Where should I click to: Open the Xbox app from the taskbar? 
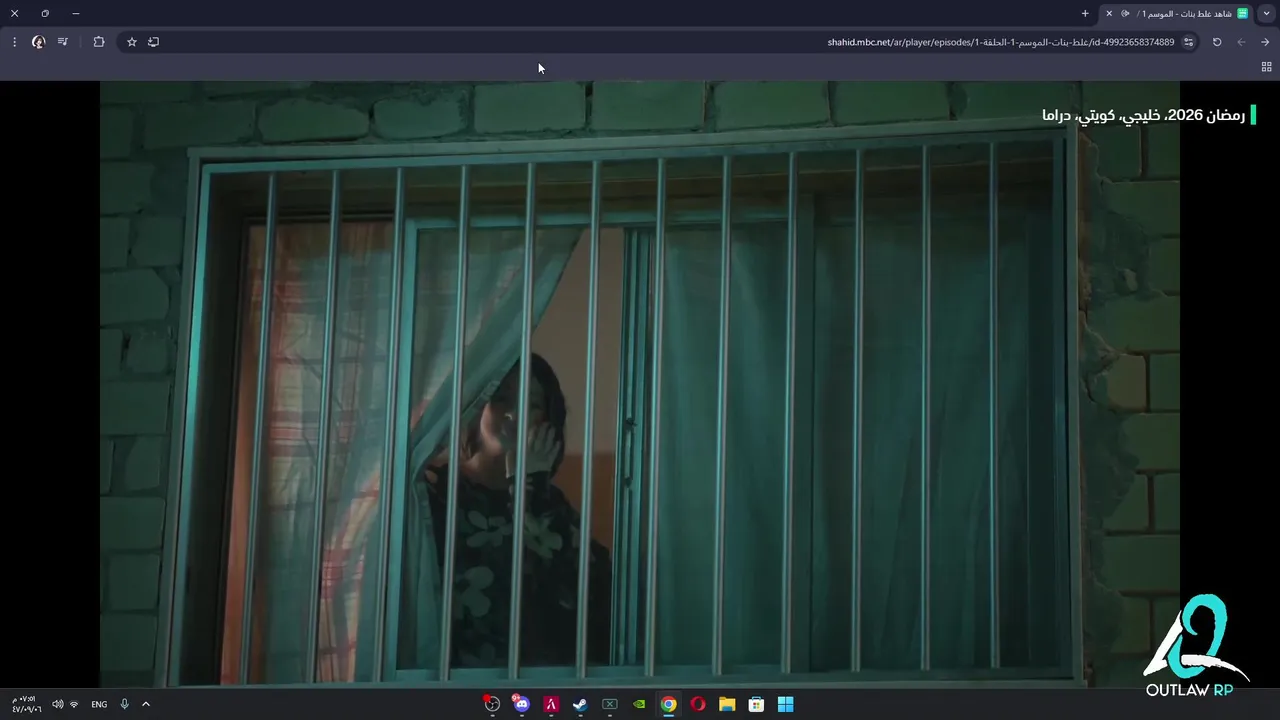pos(609,704)
